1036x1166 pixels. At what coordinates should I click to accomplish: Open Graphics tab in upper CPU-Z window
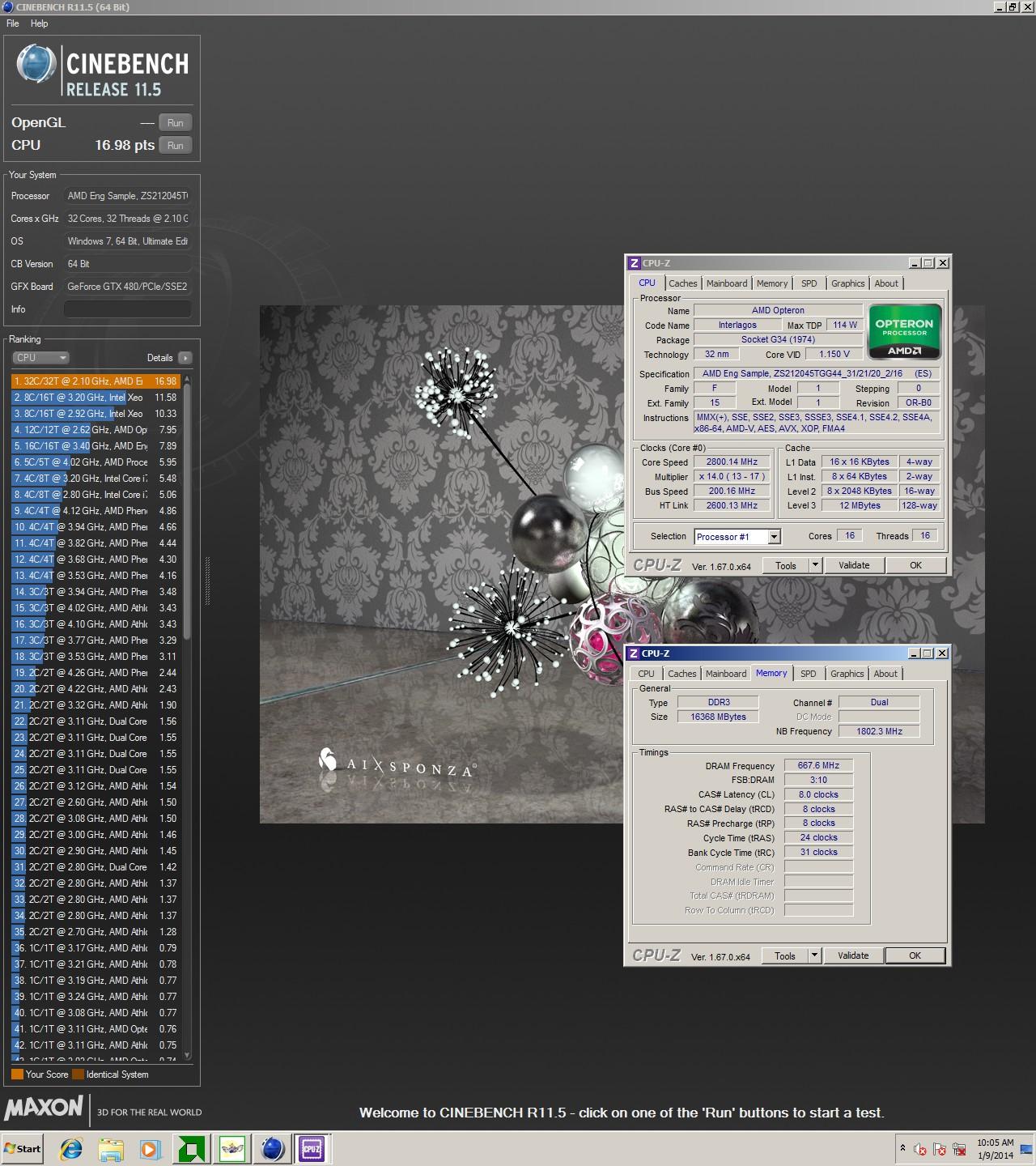[848, 283]
